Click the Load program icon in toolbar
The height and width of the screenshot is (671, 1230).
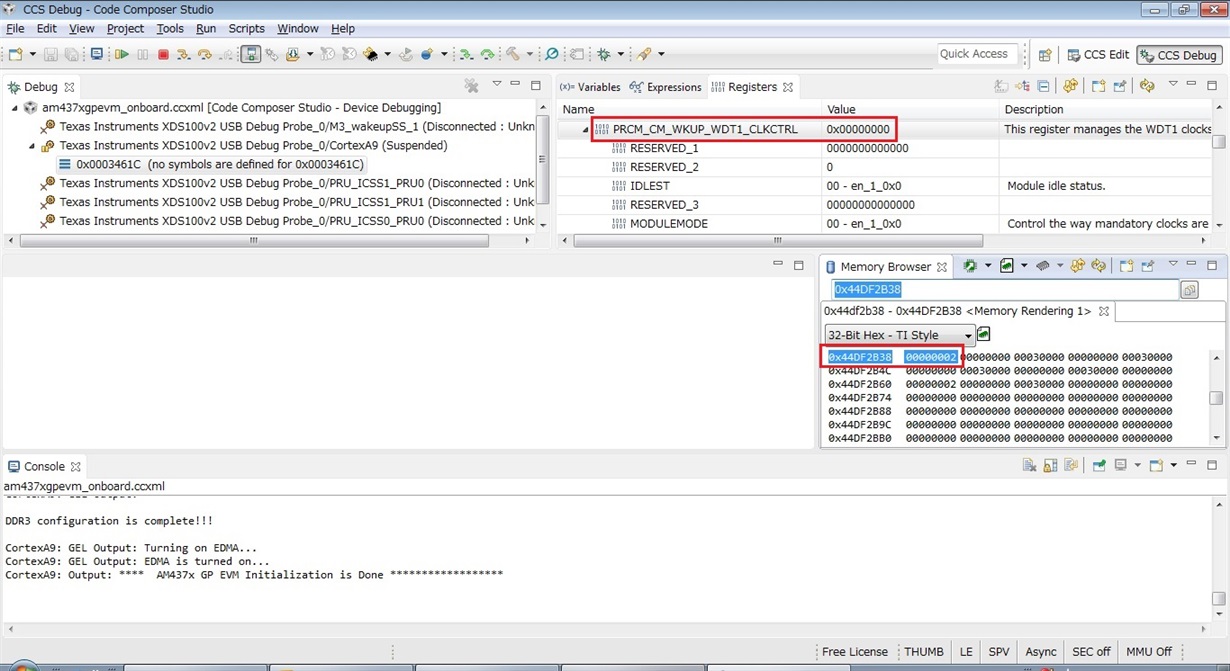[x=291, y=54]
